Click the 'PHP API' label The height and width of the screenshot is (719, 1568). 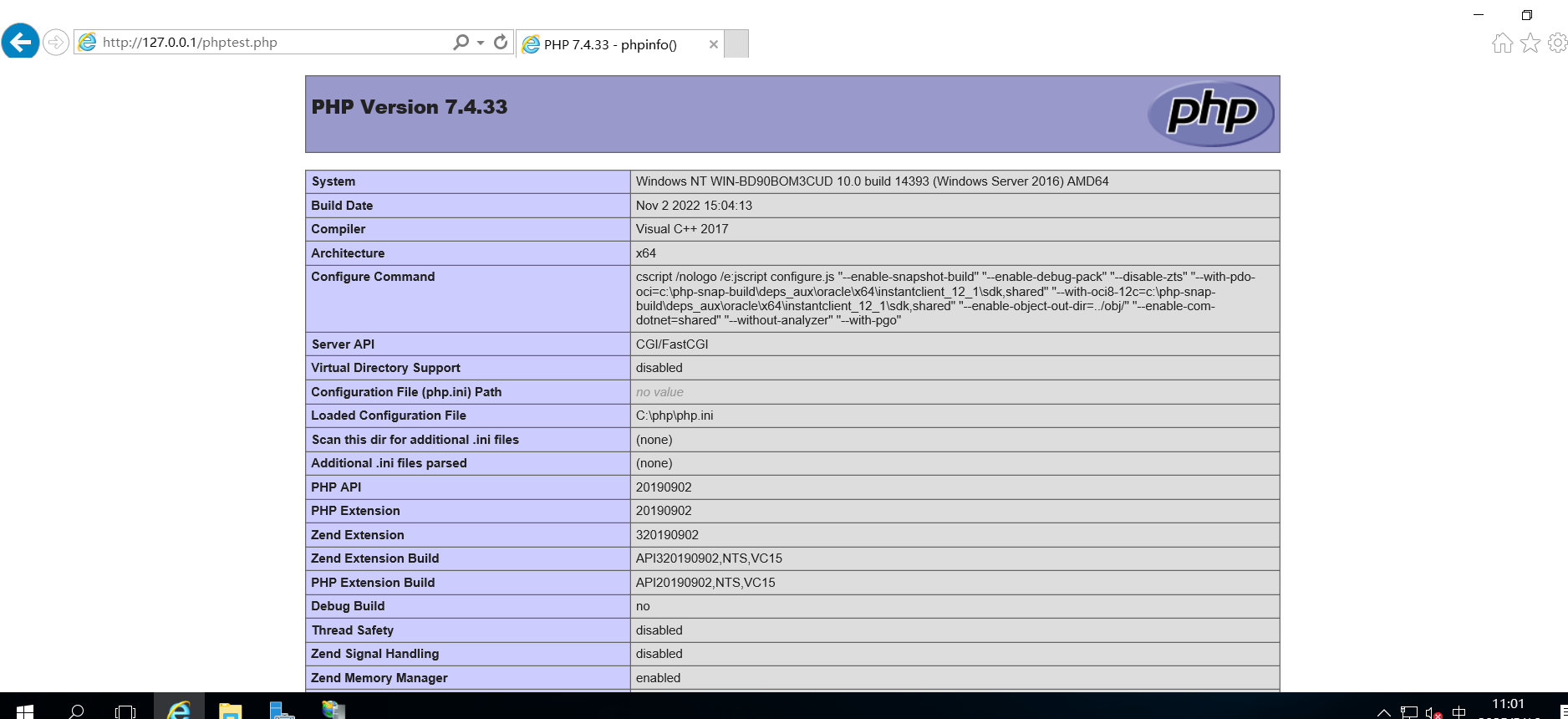[336, 487]
